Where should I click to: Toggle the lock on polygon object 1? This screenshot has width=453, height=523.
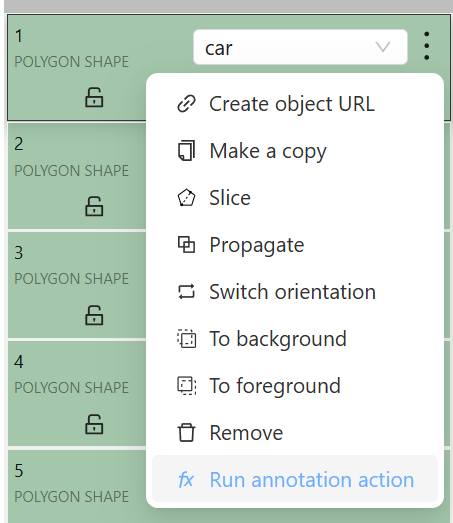pyautogui.click(x=94, y=97)
